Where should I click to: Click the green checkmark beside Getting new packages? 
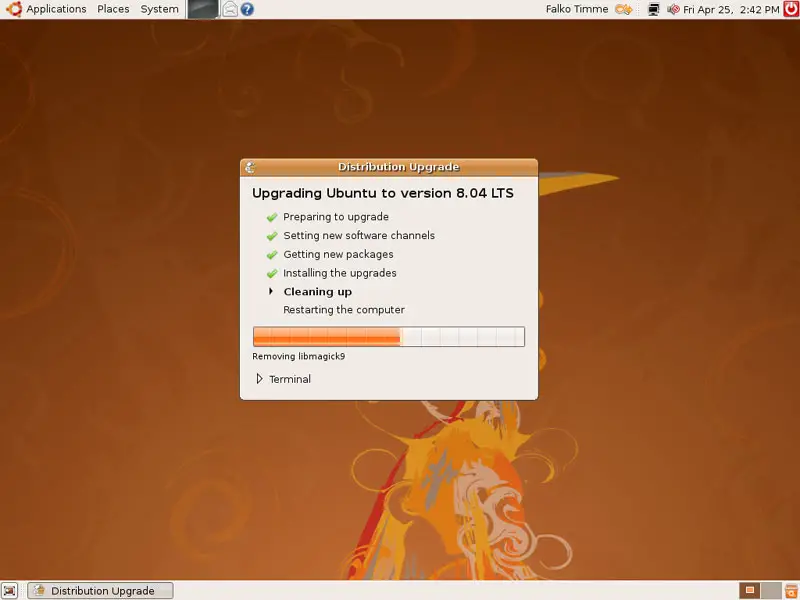pyautogui.click(x=272, y=255)
